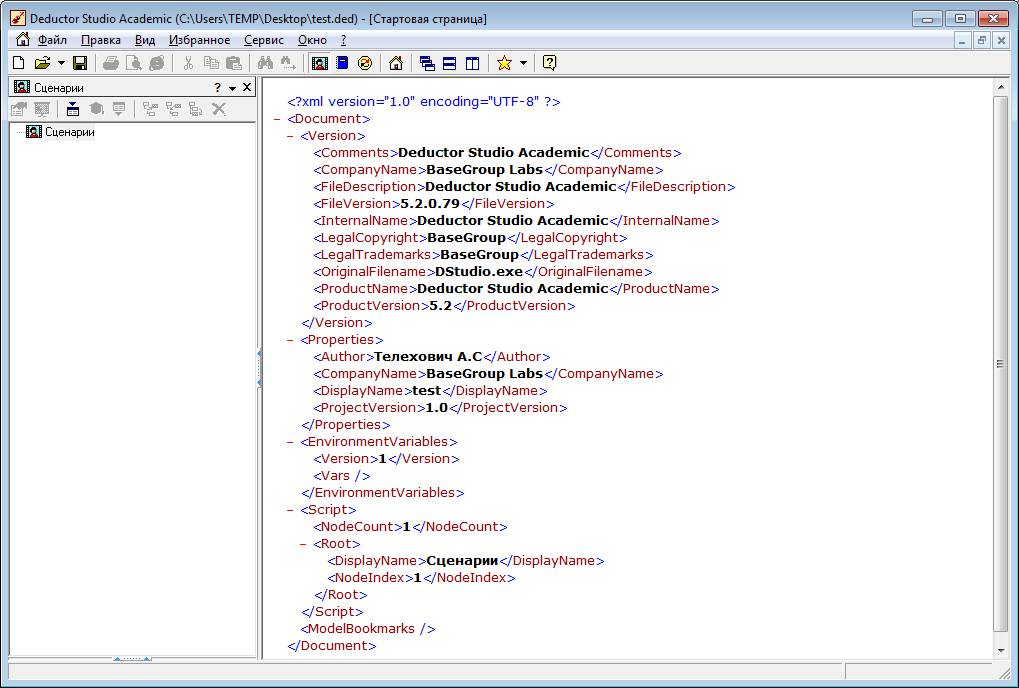
Task: Expand the open-file recent list arrow
Action: [x=61, y=63]
